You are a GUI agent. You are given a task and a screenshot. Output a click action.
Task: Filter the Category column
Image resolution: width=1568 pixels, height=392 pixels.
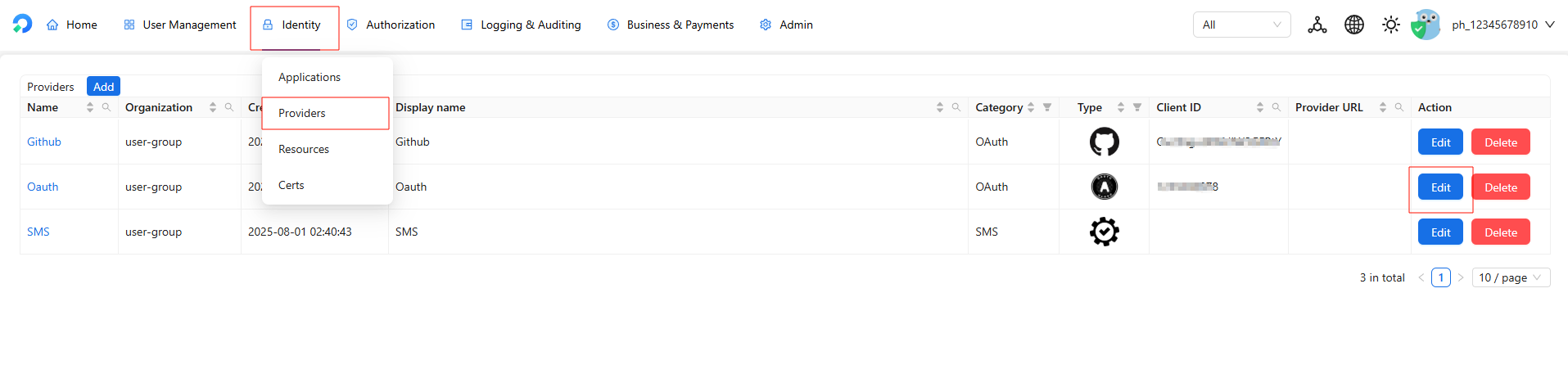tap(1047, 107)
